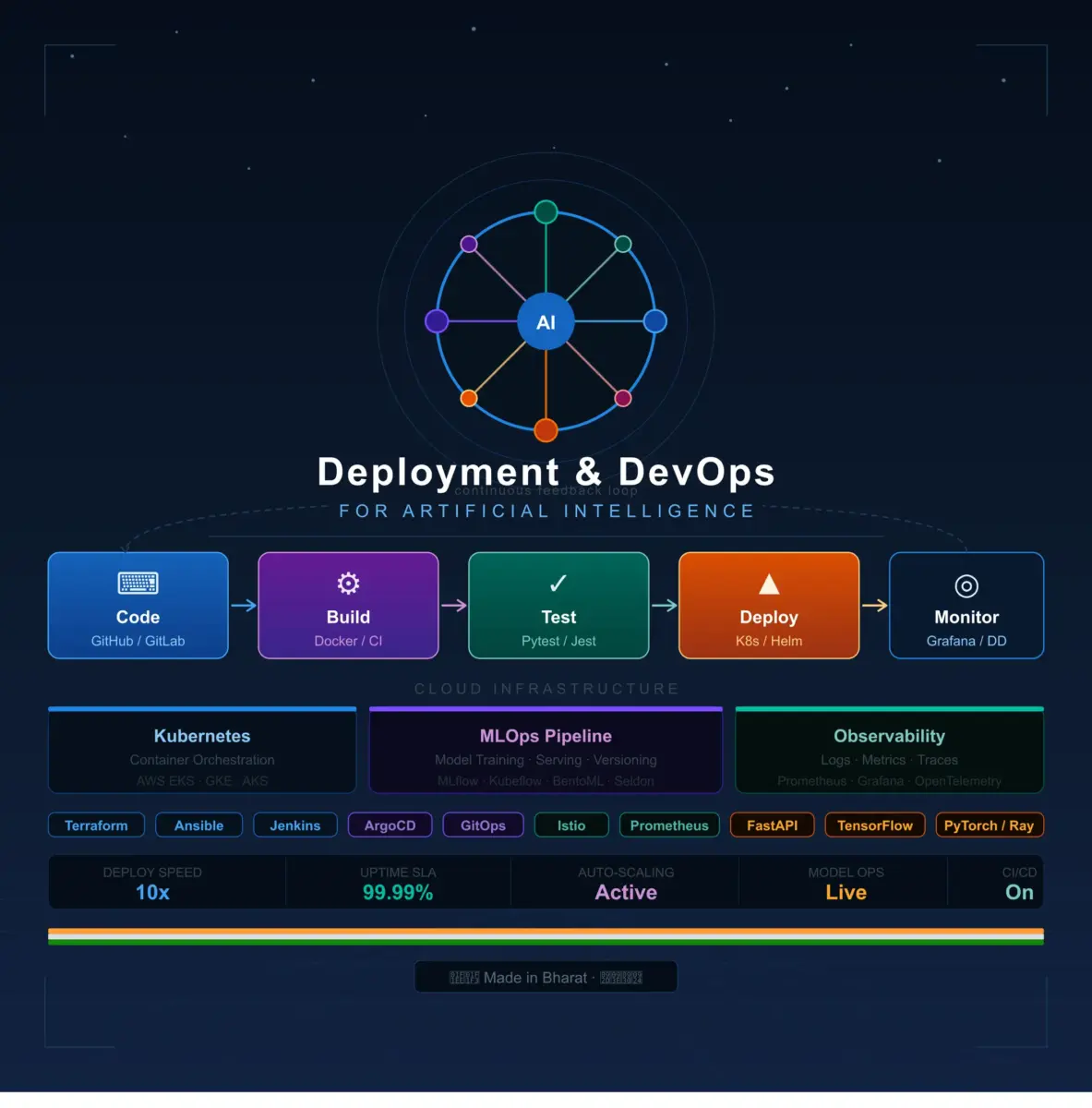The image size is (1092, 1108).
Task: Expand the Observability panel
Action: click(x=889, y=750)
